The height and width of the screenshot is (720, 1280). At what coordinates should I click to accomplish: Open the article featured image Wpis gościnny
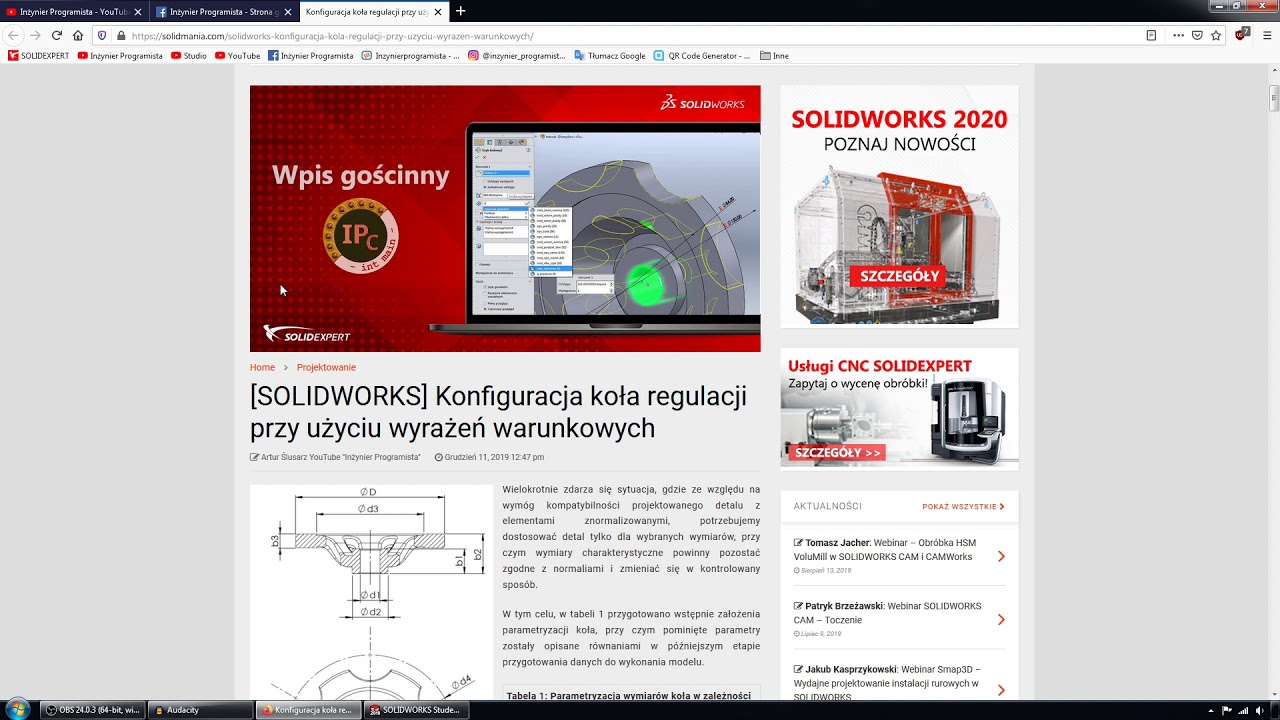click(505, 218)
